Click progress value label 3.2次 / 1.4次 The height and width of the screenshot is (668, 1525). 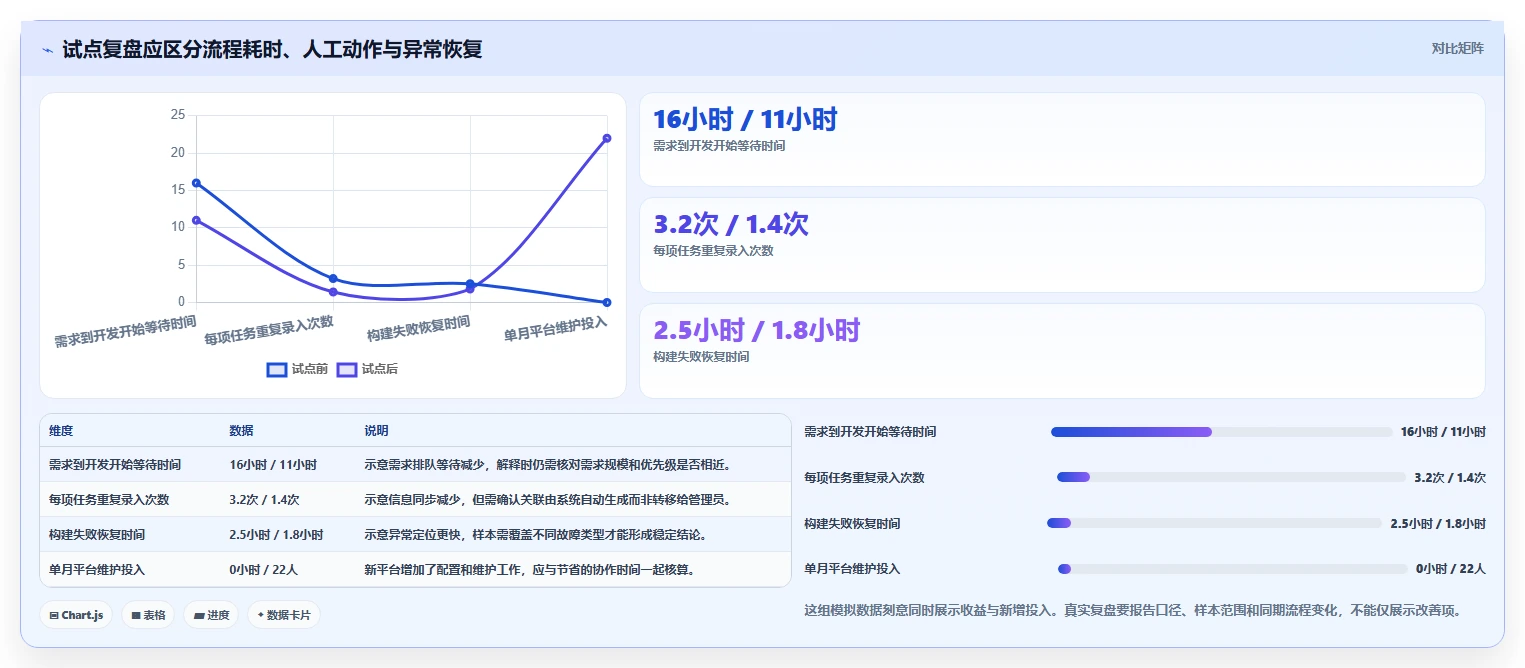(x=1450, y=478)
